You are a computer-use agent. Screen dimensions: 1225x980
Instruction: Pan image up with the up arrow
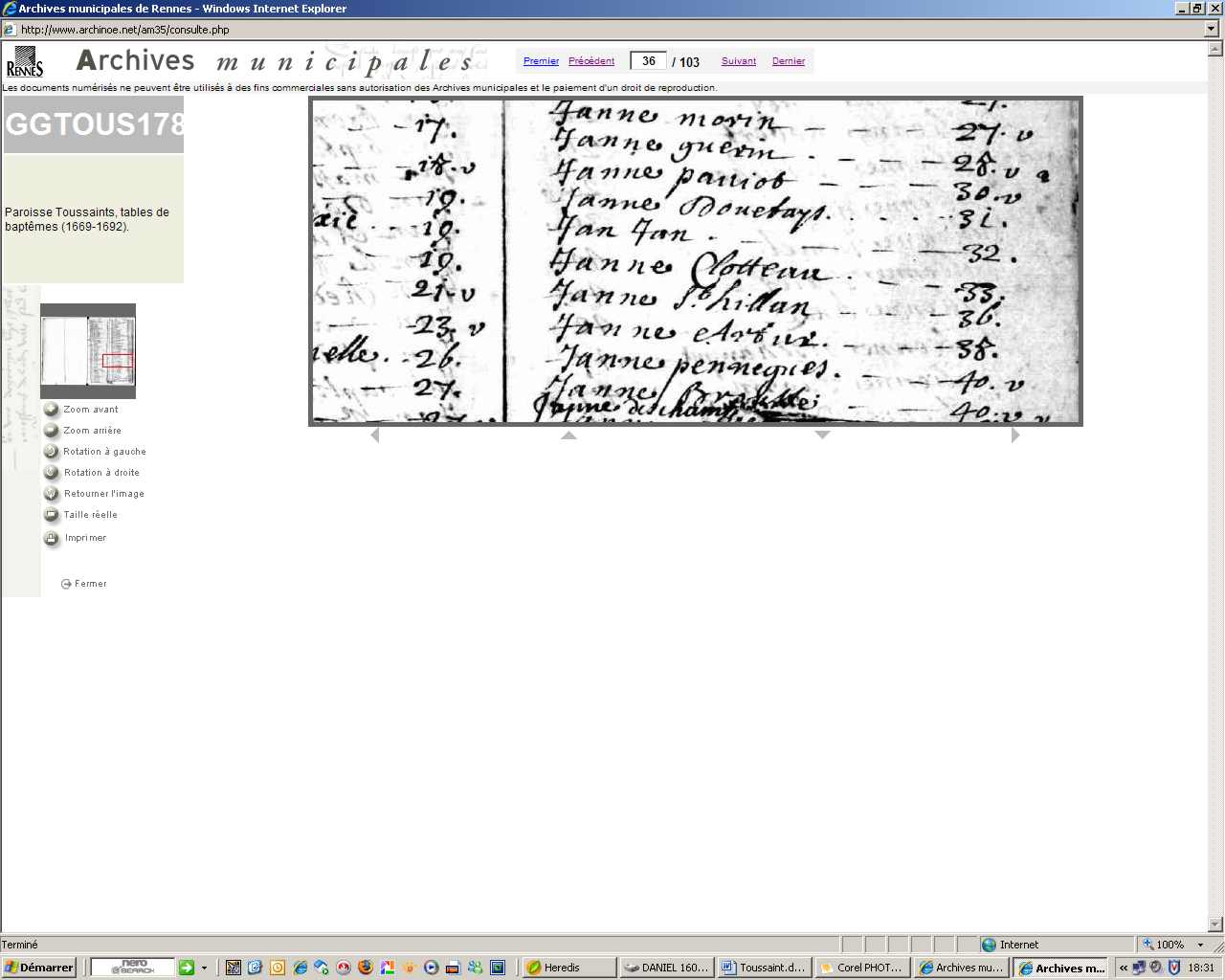568,435
